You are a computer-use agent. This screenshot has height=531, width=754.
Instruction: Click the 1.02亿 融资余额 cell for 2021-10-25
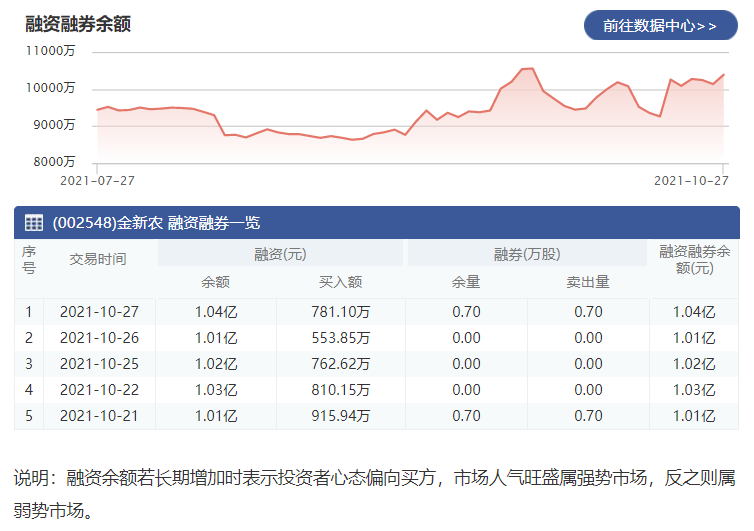pyautogui.click(x=216, y=364)
